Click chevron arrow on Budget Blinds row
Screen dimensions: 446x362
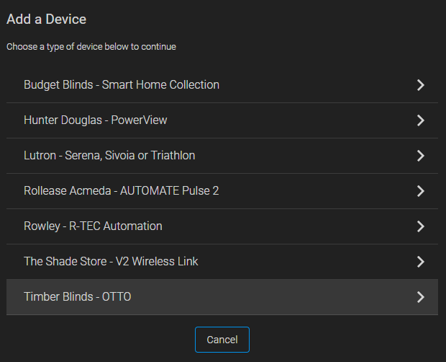421,85
